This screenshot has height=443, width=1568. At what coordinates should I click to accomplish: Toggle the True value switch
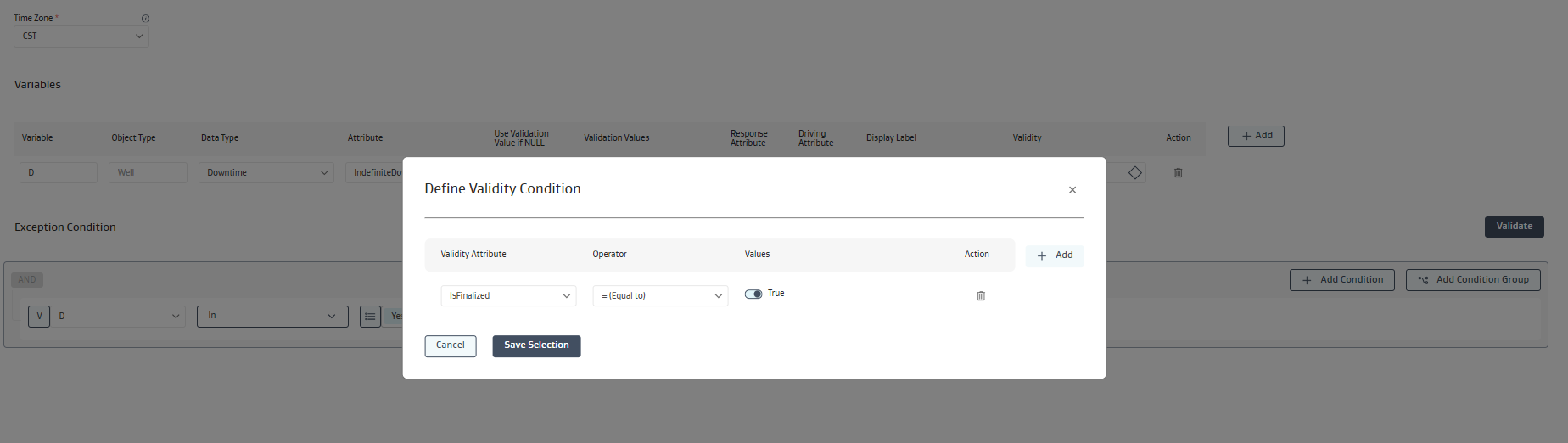753,294
